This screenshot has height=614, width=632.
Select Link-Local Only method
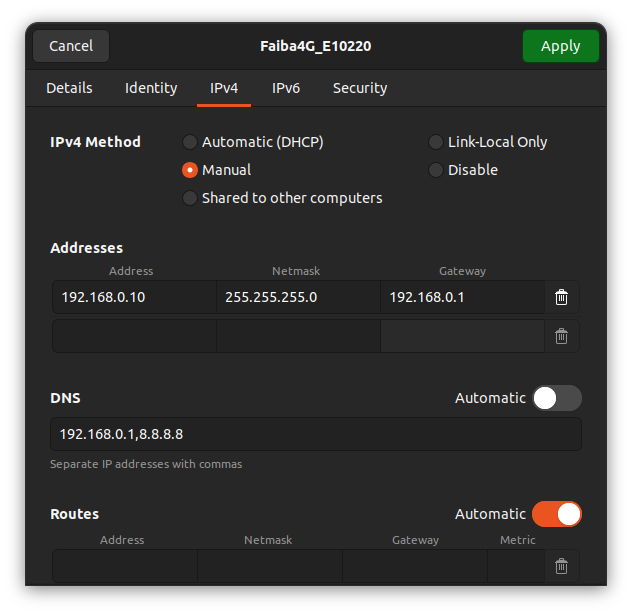[x=487, y=142]
